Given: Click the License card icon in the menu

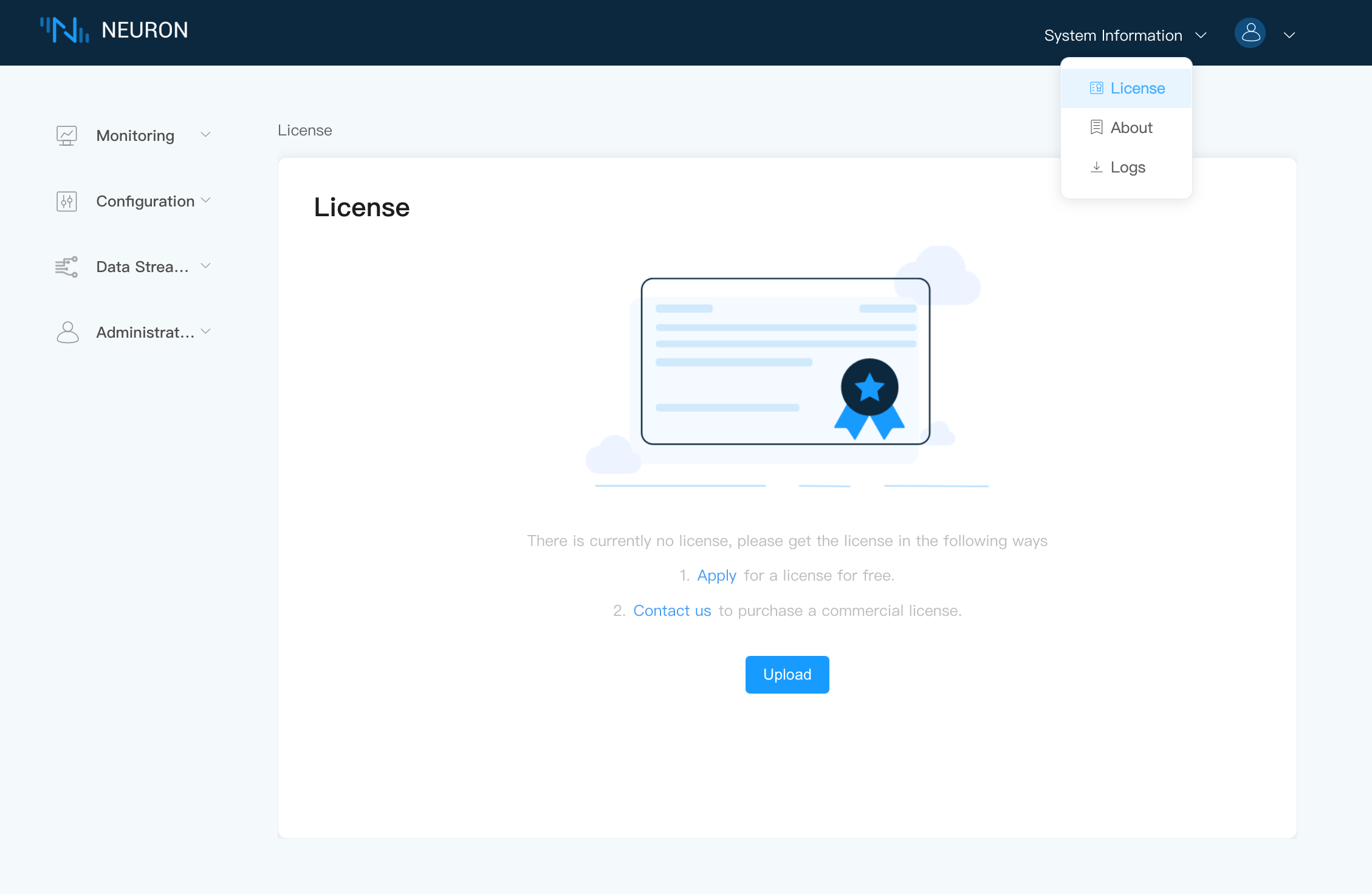Looking at the screenshot, I should coord(1096,87).
